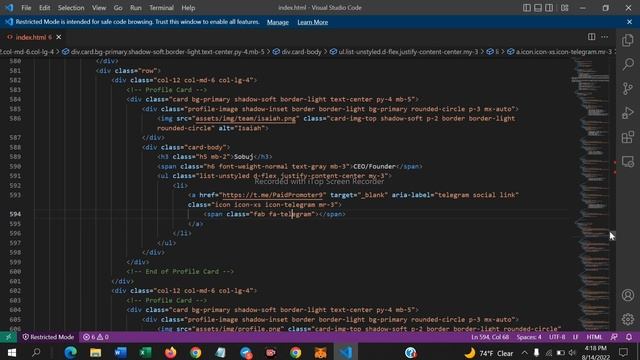640x360 pixels.
Task: Open the Run and Debug view
Action: pyautogui.click(x=628, y=113)
